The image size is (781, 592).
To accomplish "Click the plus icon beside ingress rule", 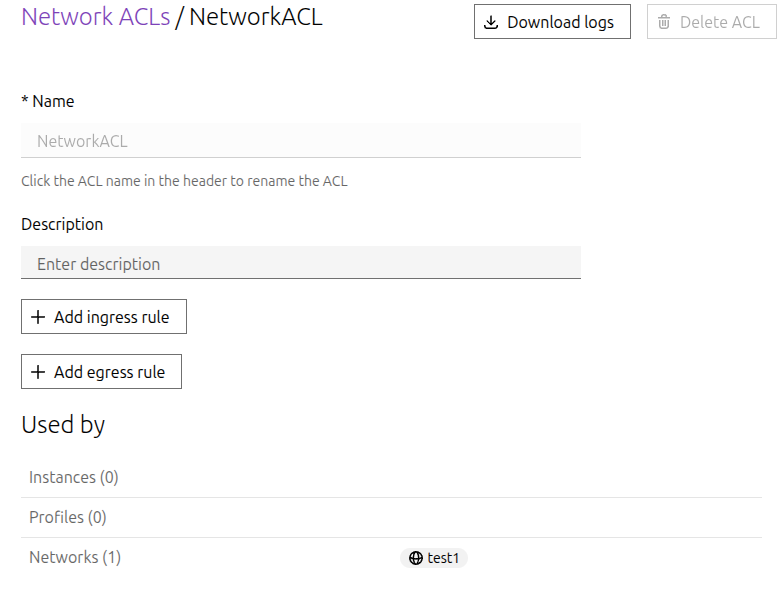I will pos(38,317).
